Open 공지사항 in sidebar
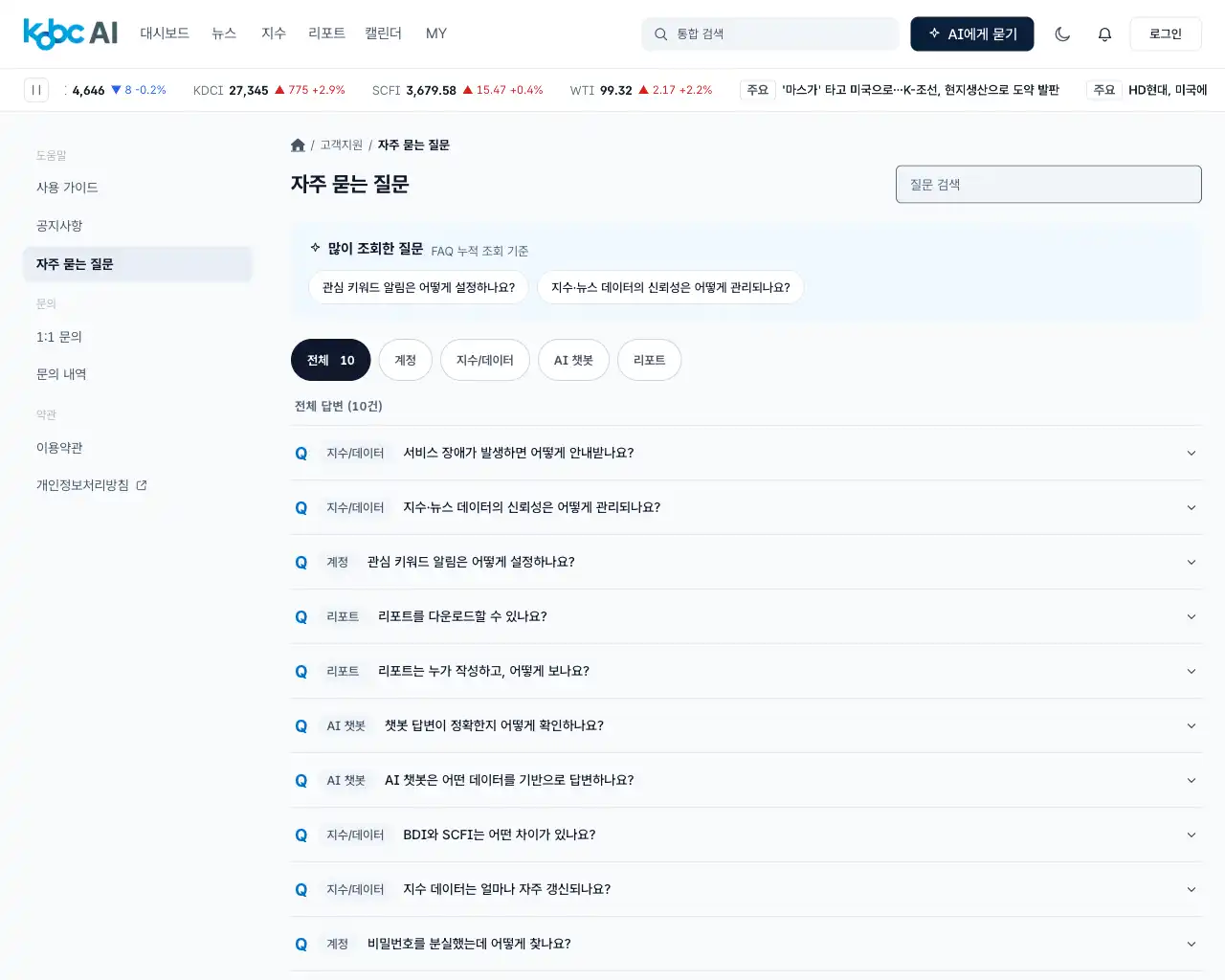Screen dimensions: 1225x980 coord(138,226)
